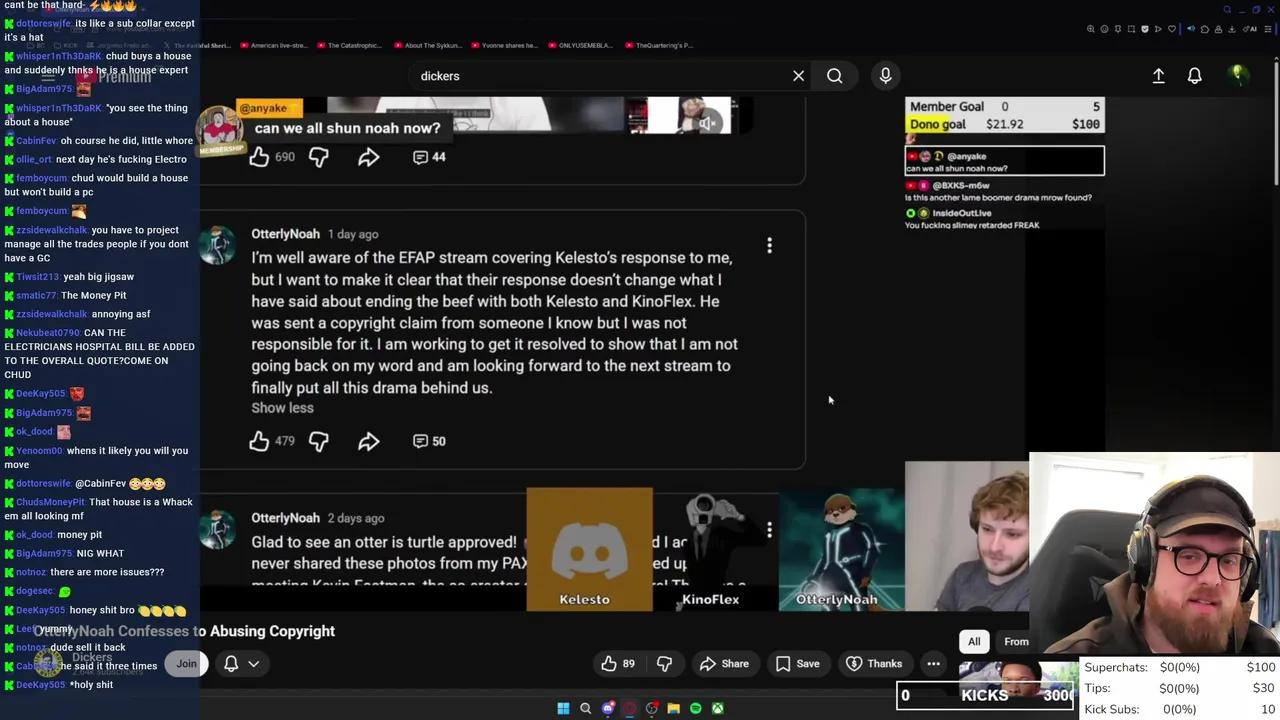Open 'The Catastrophic...' bookmark tab

(349, 45)
